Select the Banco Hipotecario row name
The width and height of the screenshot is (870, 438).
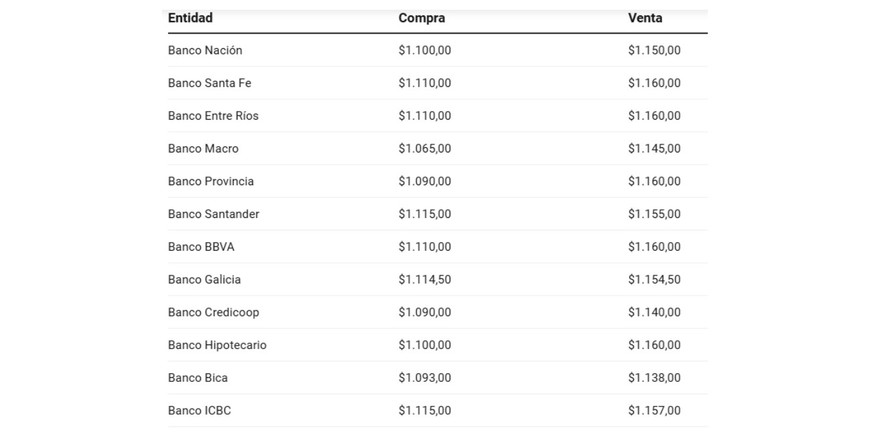pos(217,345)
